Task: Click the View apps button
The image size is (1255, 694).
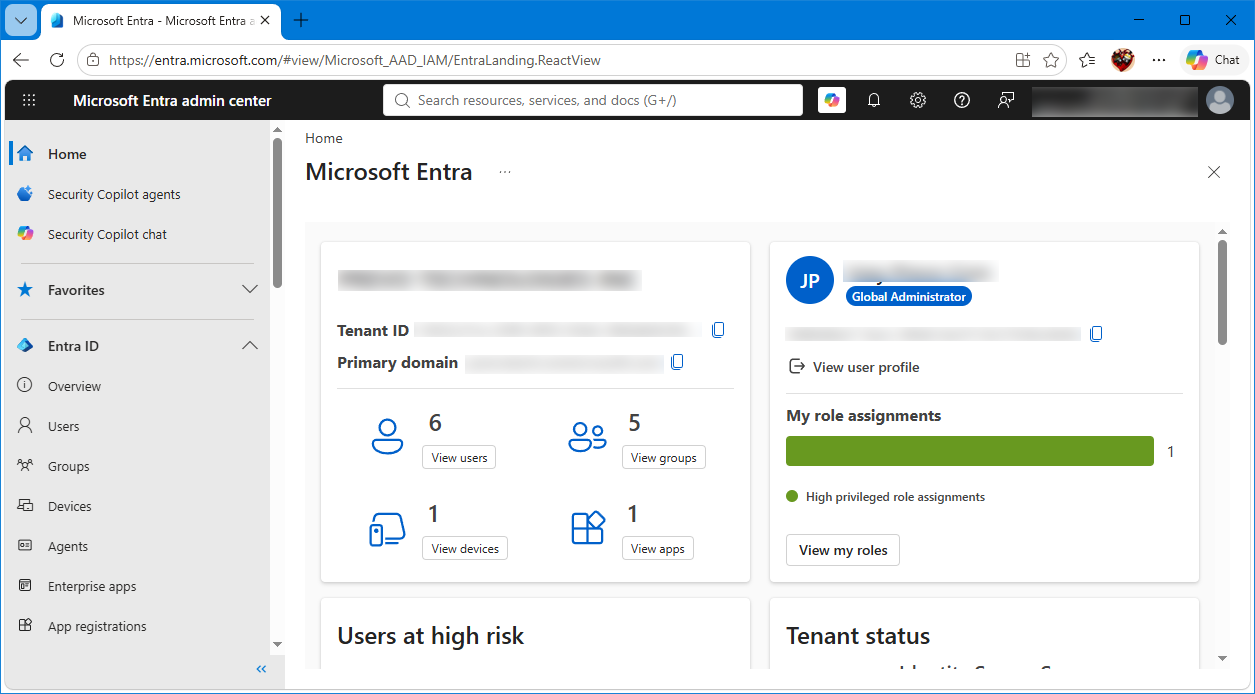Action: 658,548
